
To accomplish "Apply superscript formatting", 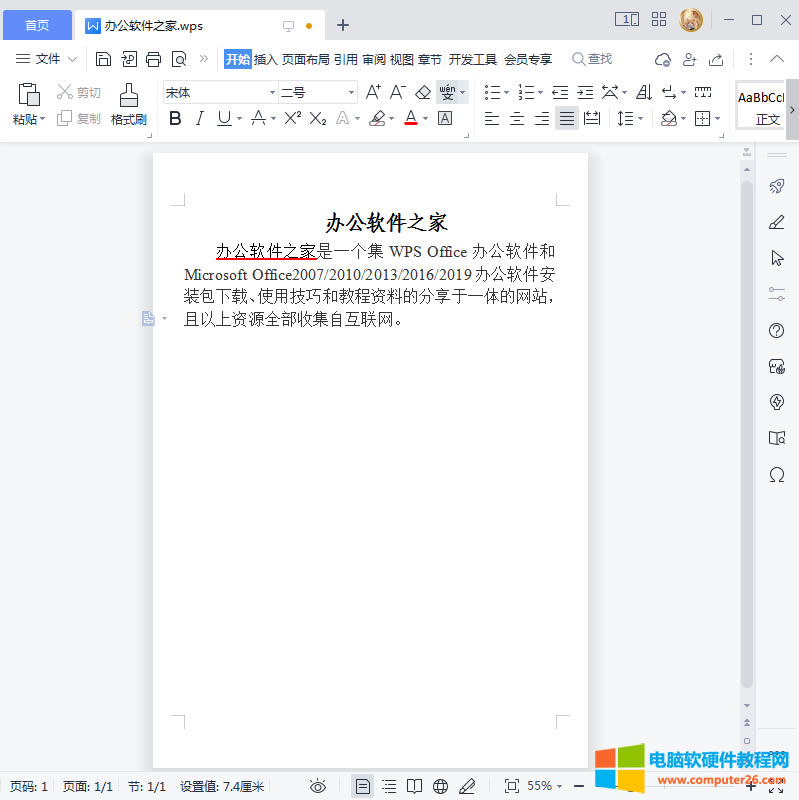I will [292, 118].
